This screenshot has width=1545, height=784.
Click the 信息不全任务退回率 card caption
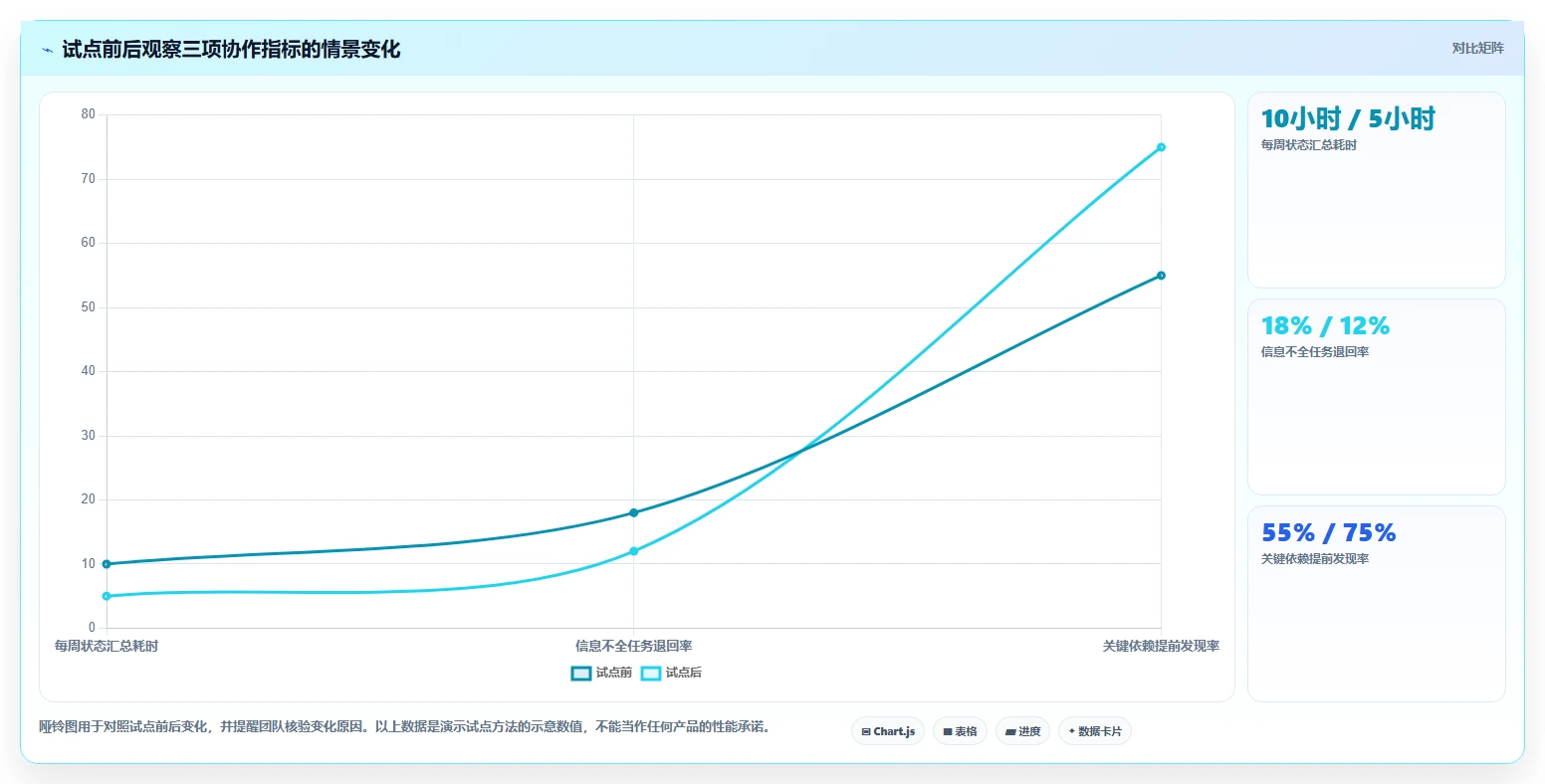(x=1315, y=352)
